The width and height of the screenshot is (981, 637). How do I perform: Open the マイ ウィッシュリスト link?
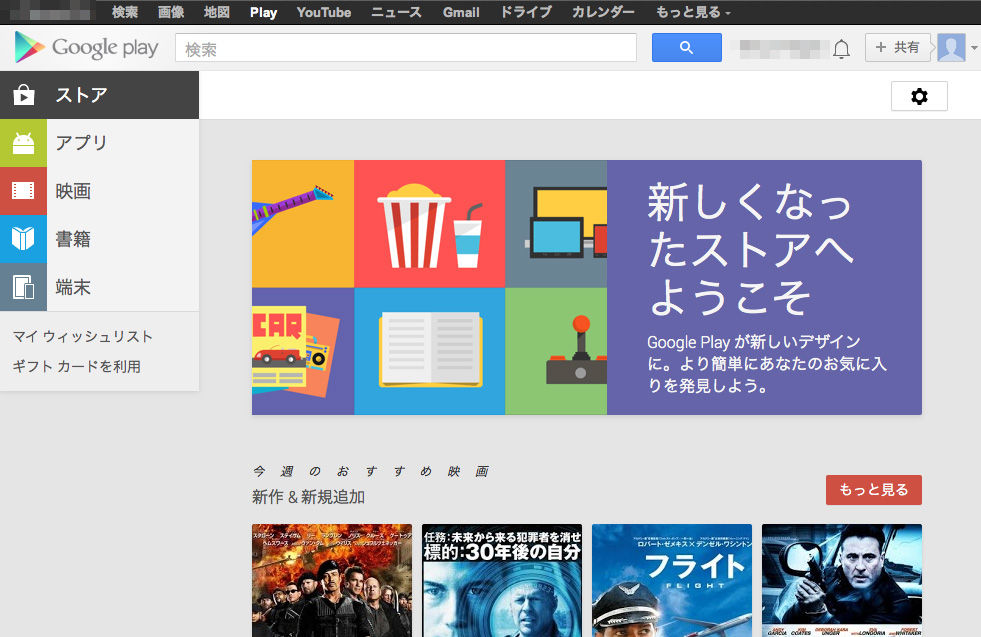tap(83, 337)
